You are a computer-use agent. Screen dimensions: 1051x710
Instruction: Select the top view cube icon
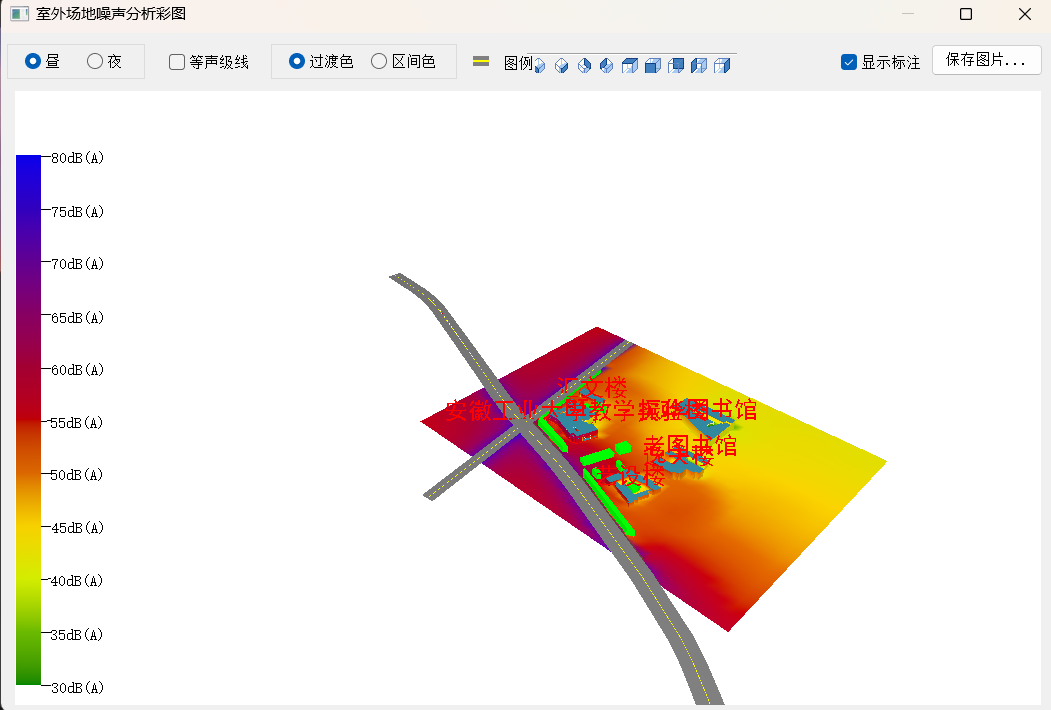(630, 65)
